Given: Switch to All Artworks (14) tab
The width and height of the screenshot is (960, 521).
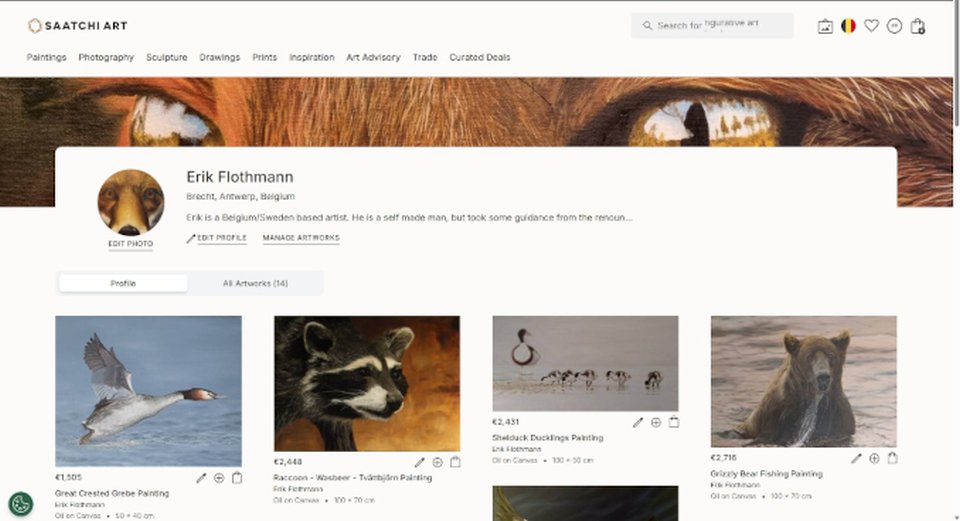Looking at the screenshot, I should (x=255, y=283).
